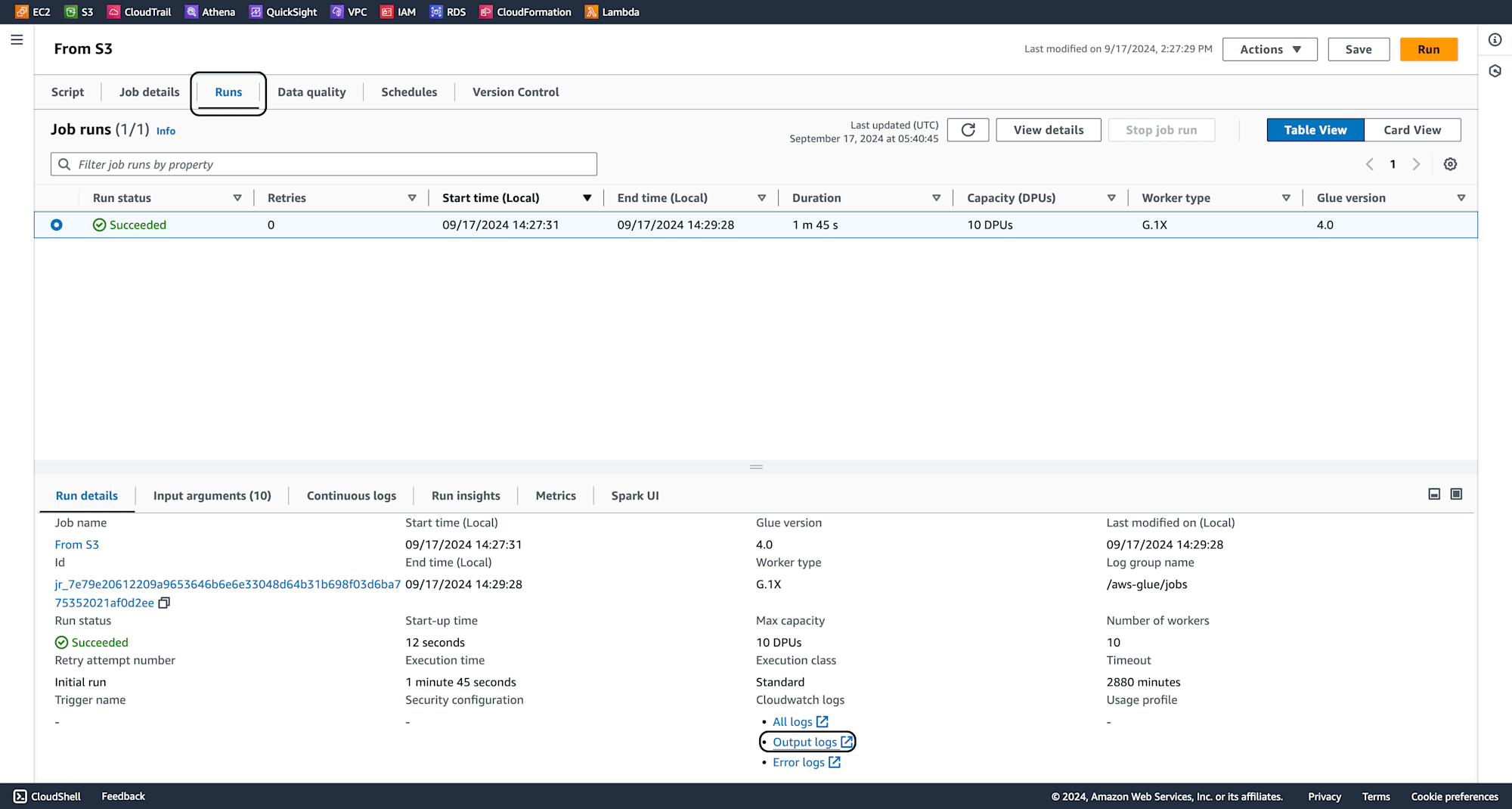Open the Data quality tab
This screenshot has height=809, width=1512.
coord(311,92)
